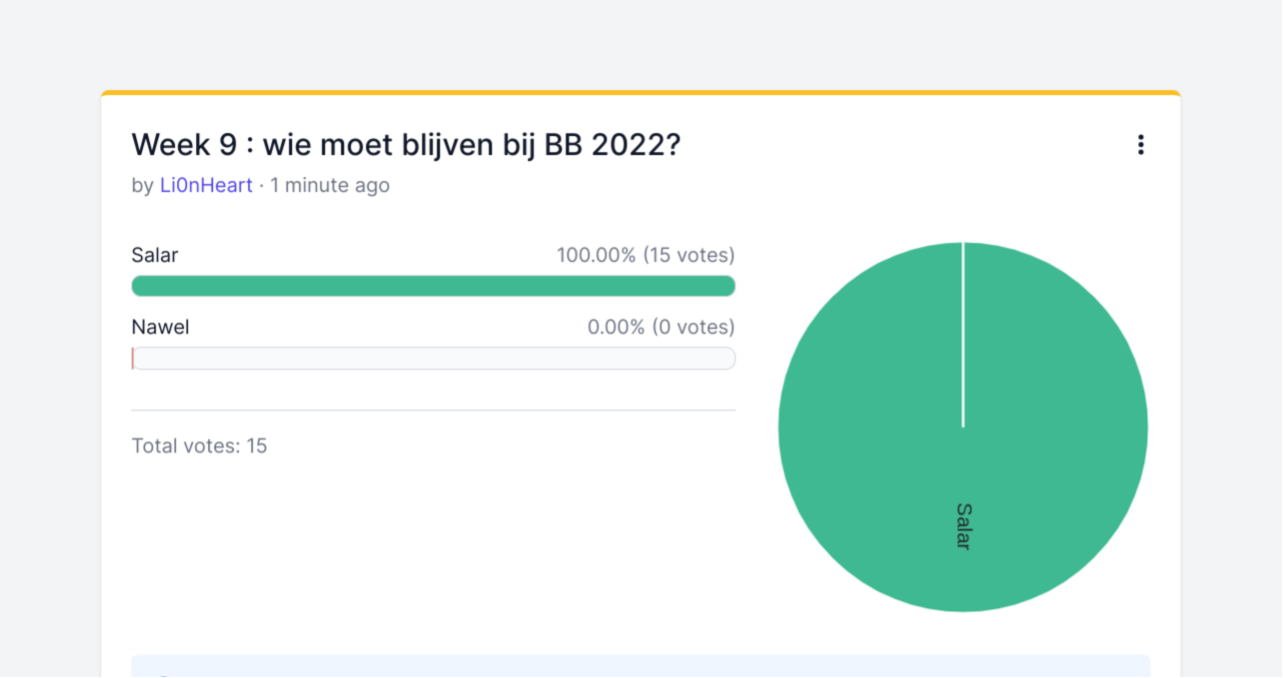Screen dimensions: 1283x678
Task: Click the white divider line in pie chart
Action: [x=963, y=335]
